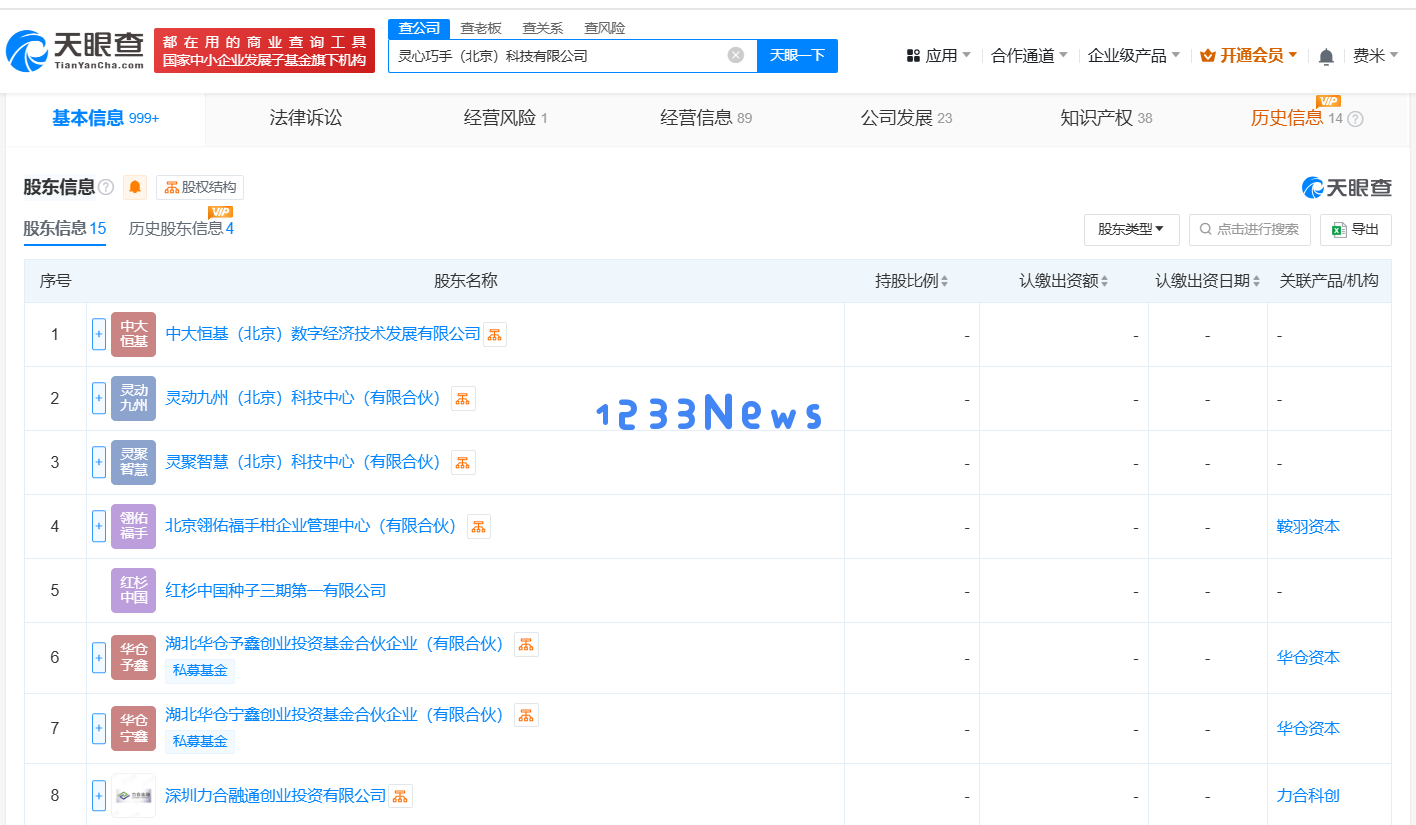Select the 基本信息 tab
1416x825 pixels.
(106, 118)
